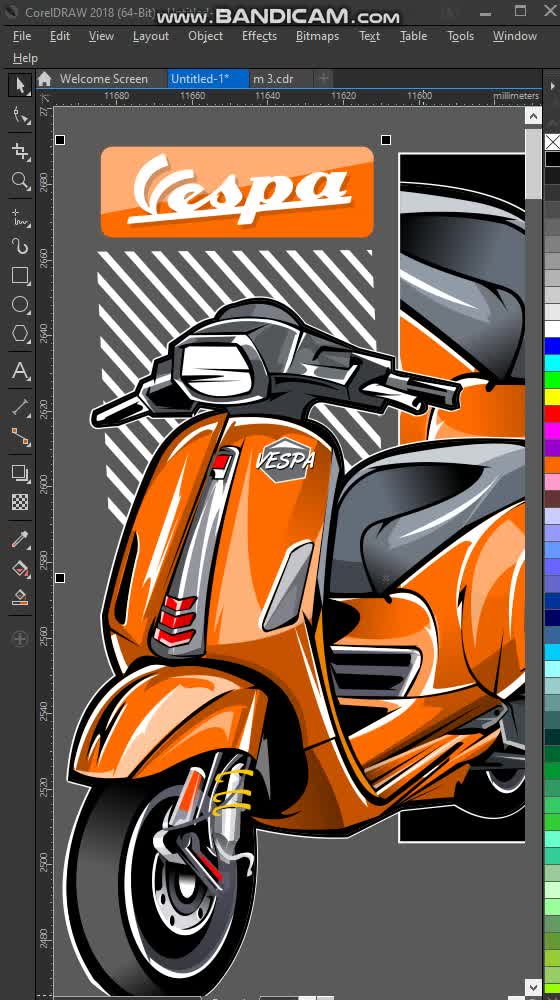Viewport: 560px width, 1000px height.
Task: Switch to the m 3.cdr tab
Action: (274, 79)
